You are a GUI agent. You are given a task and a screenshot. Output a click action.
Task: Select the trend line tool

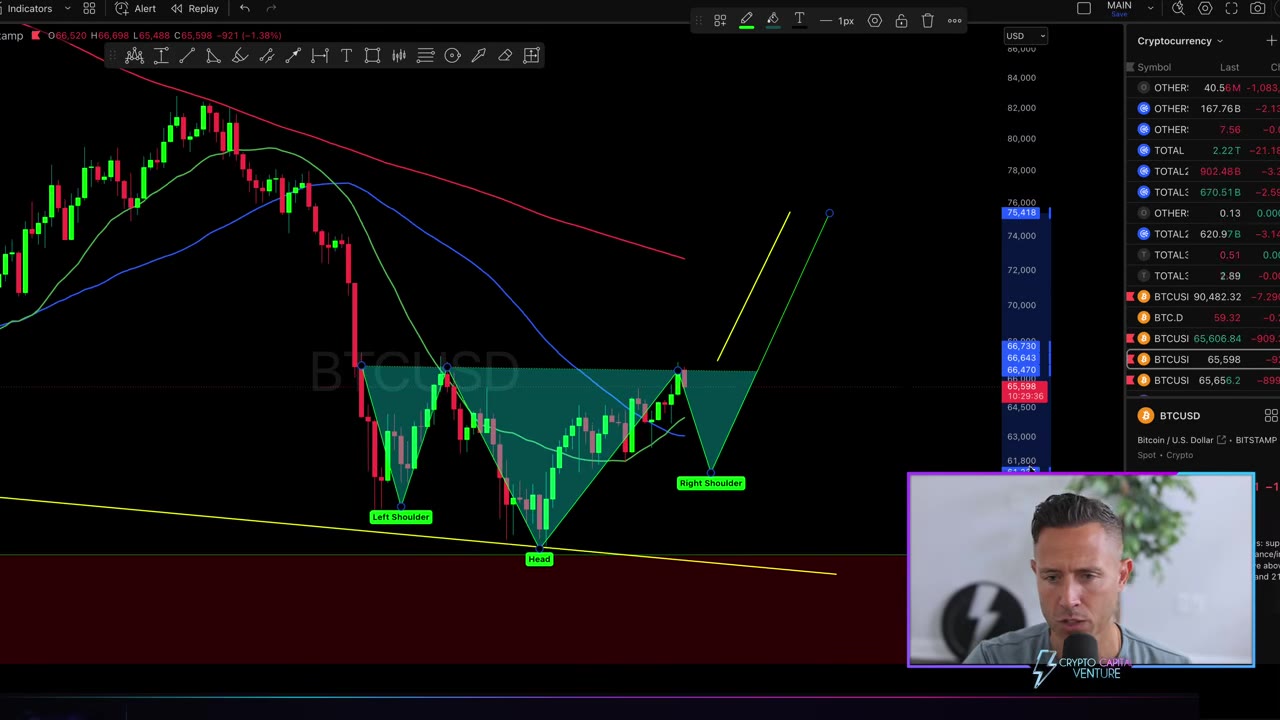point(187,56)
